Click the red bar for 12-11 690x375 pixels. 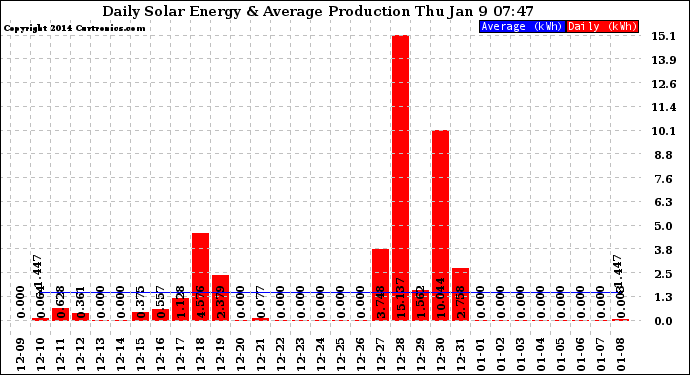click(x=61, y=314)
